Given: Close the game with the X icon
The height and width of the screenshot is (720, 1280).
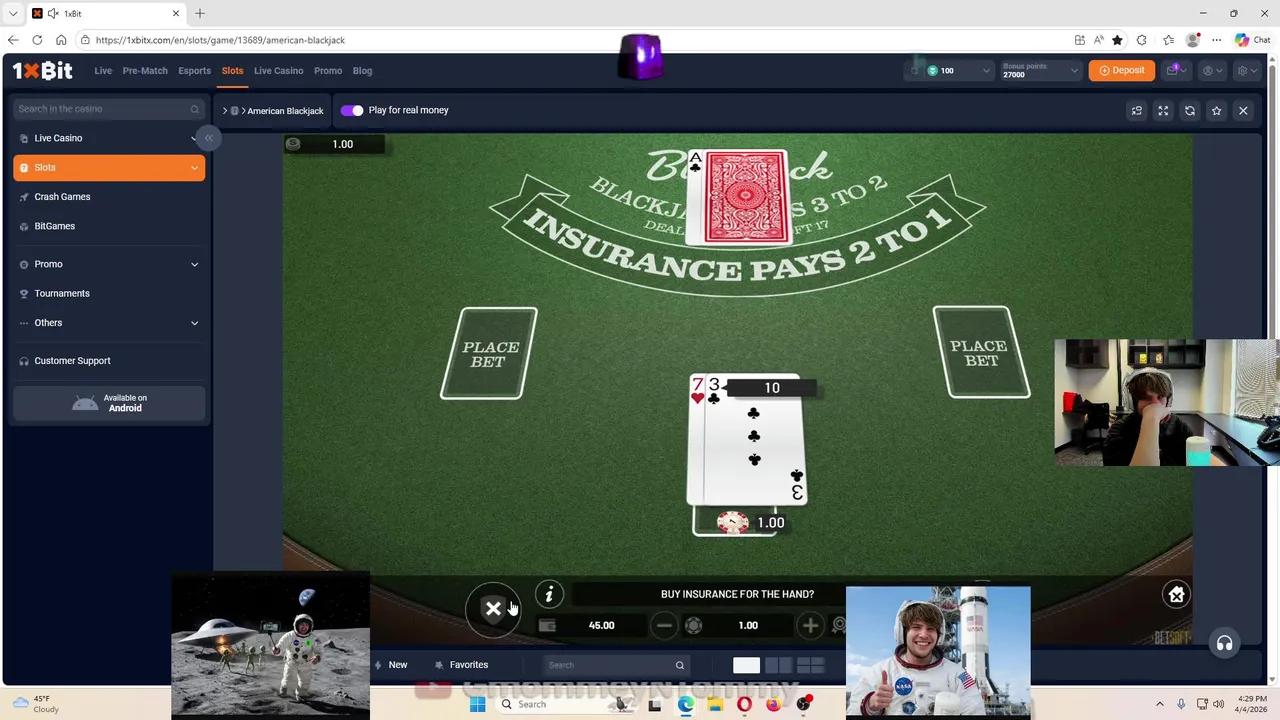Looking at the screenshot, I should coord(1243,110).
